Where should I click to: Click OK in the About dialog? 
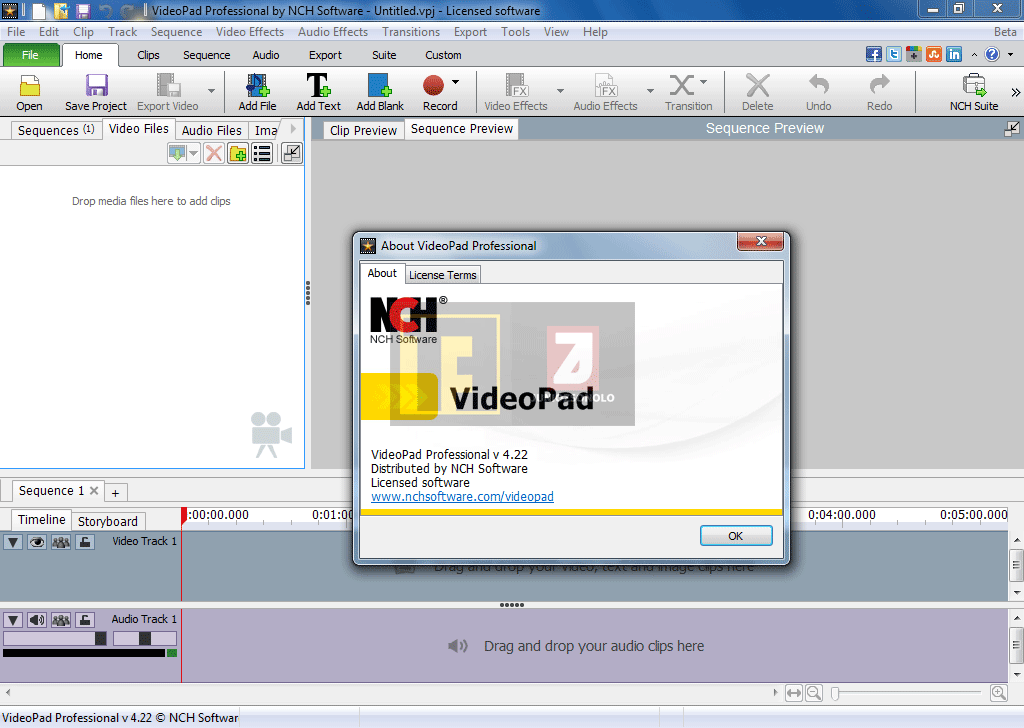pos(736,535)
